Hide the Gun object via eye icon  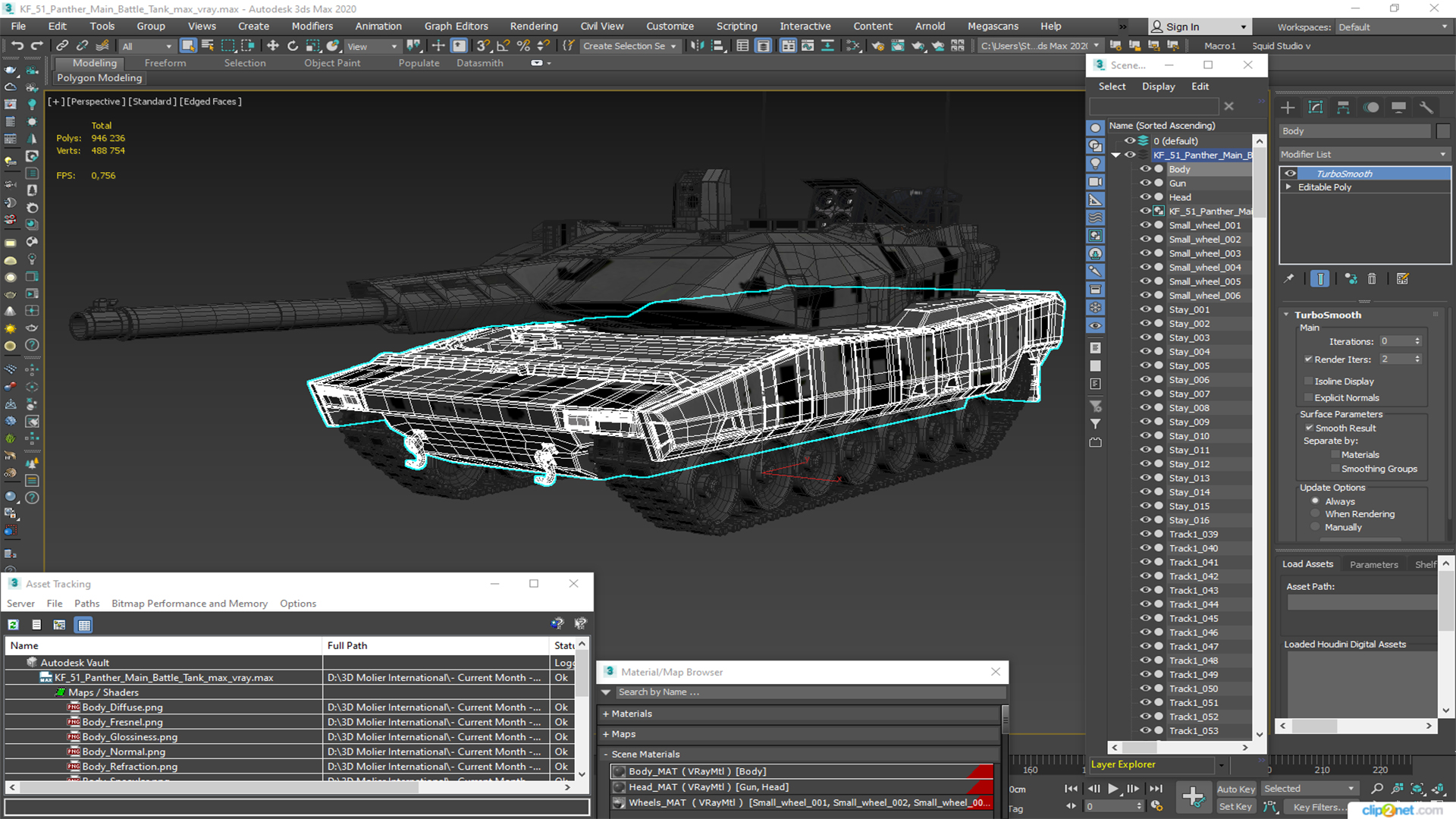pos(1145,183)
